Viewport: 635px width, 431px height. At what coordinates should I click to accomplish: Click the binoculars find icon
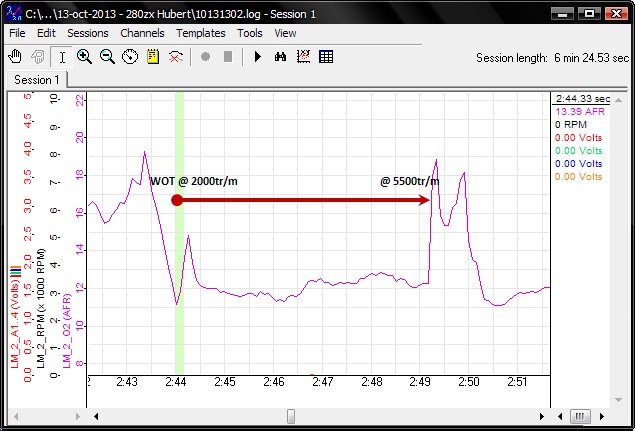(x=282, y=57)
